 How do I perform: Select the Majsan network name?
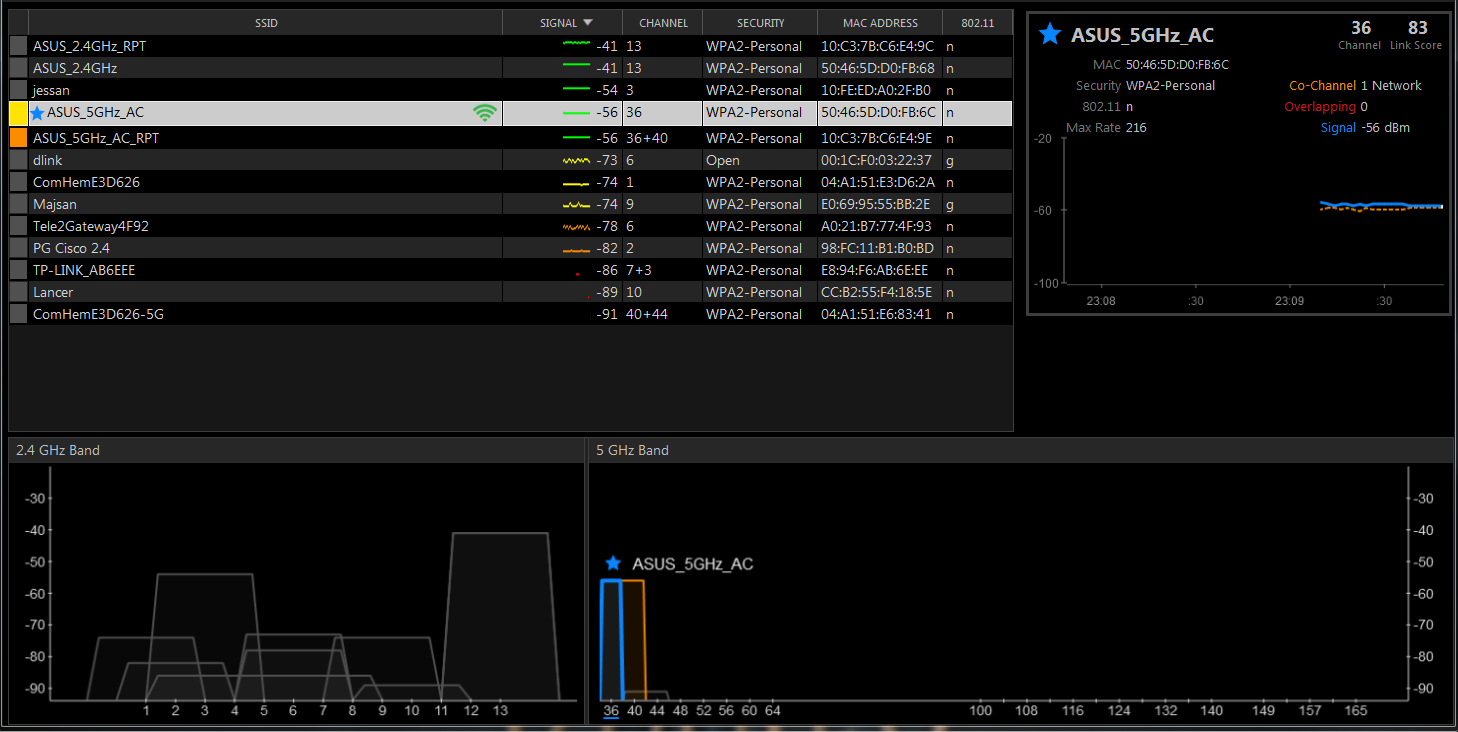click(55, 204)
